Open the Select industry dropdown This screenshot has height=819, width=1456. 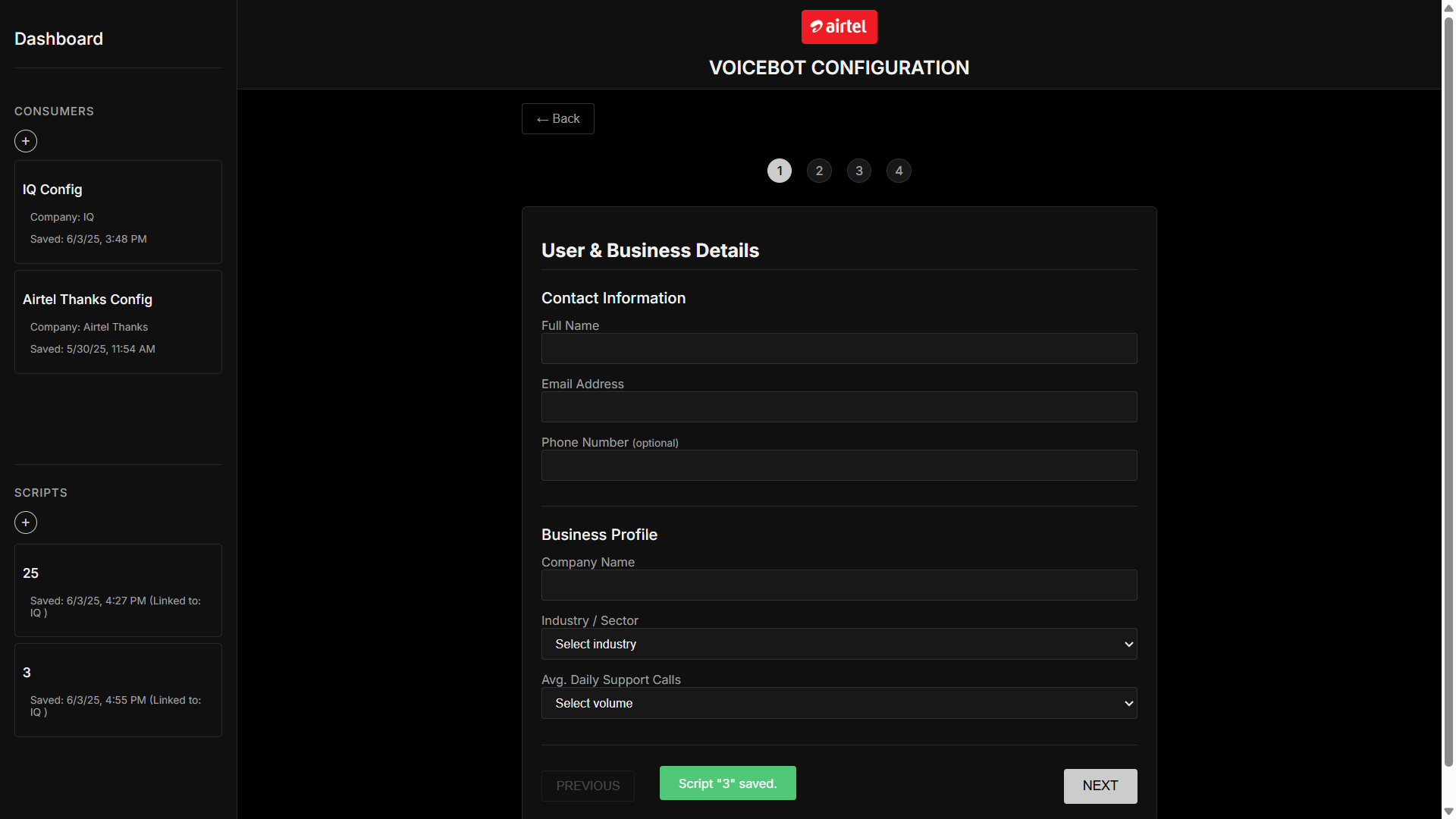tap(839, 644)
